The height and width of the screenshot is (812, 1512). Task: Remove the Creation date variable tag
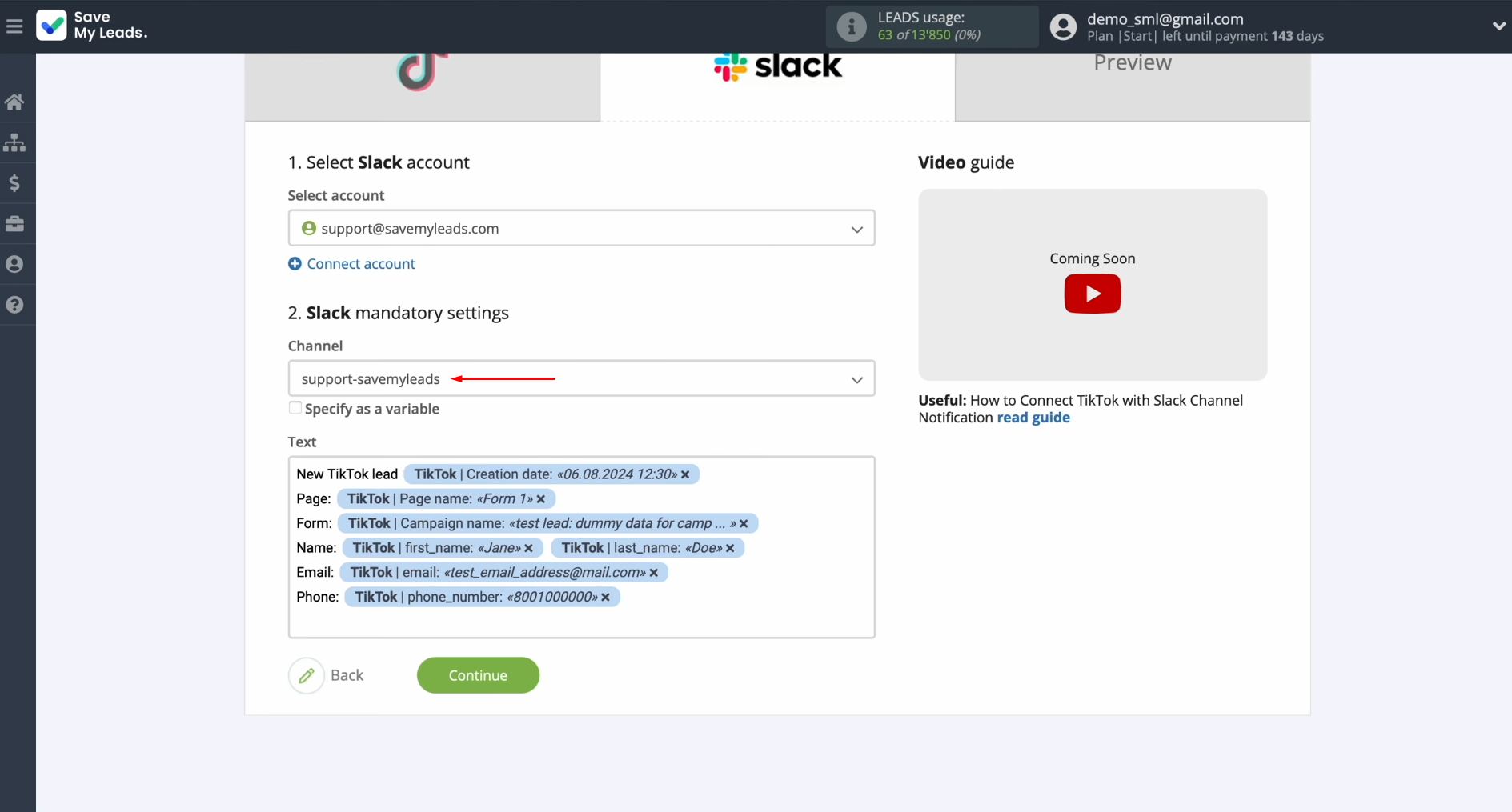(685, 474)
